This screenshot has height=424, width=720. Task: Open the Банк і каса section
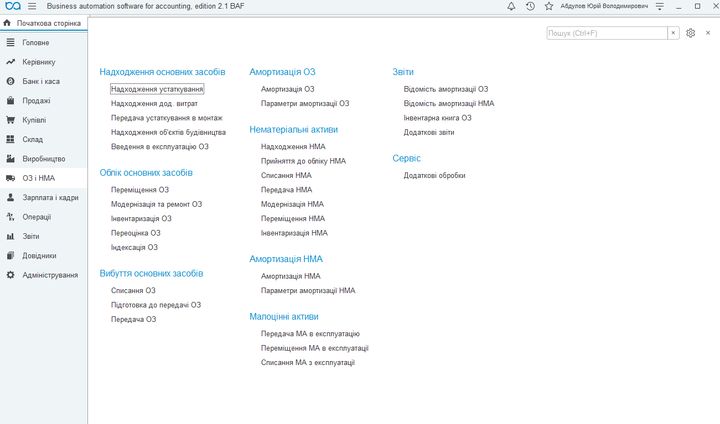tap(43, 81)
